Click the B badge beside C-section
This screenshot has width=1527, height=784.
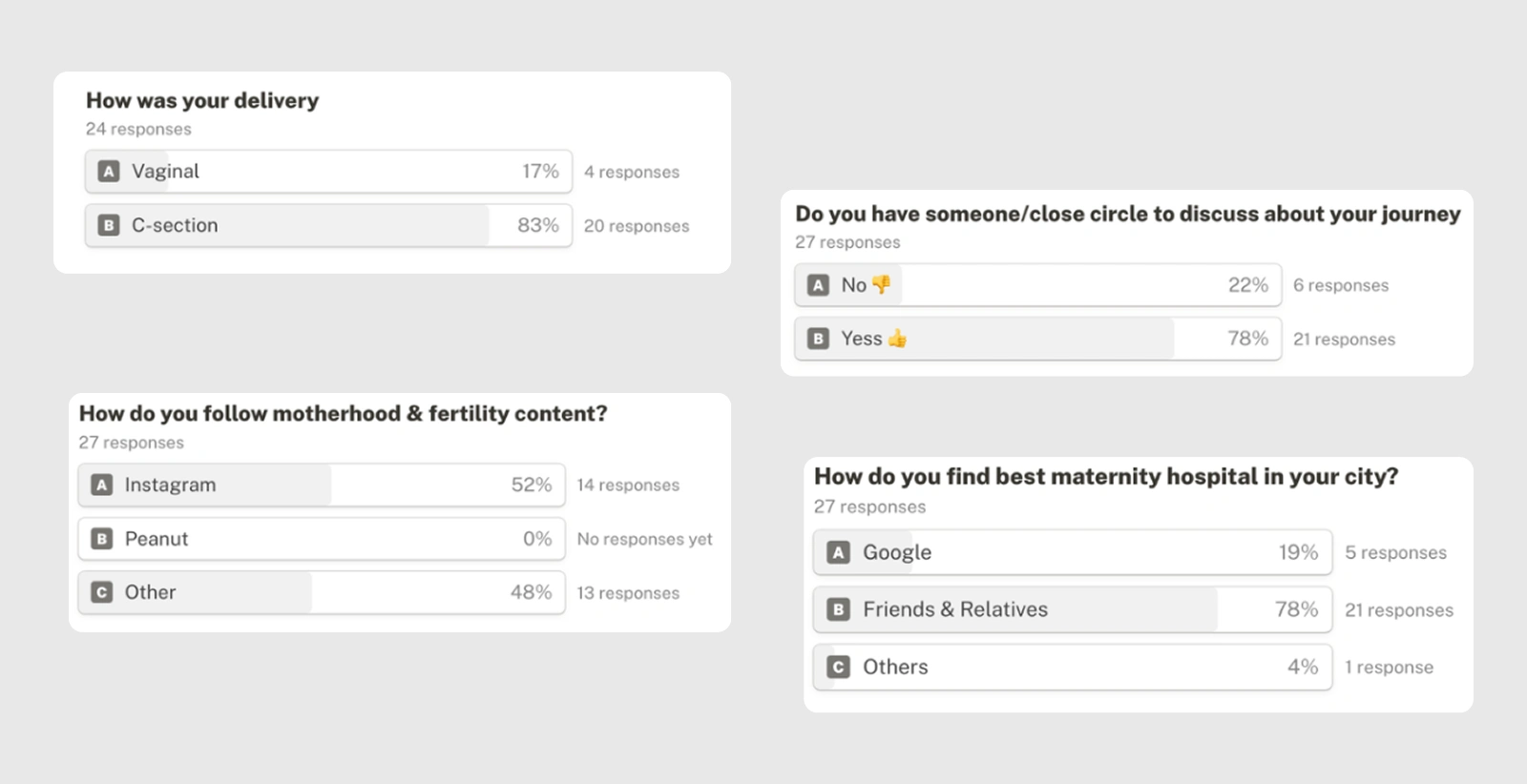click(x=109, y=226)
